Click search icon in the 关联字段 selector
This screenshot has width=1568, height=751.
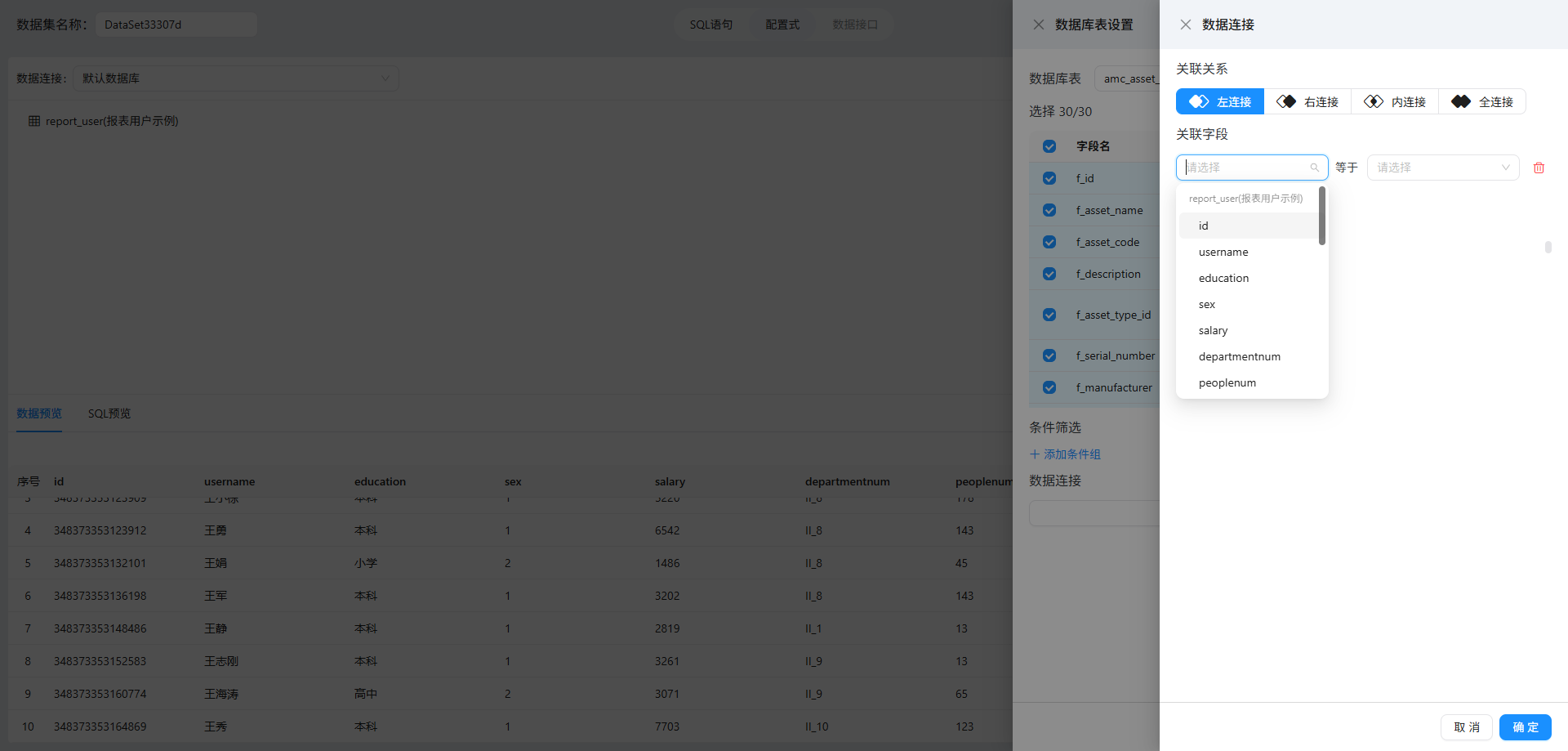click(1315, 168)
